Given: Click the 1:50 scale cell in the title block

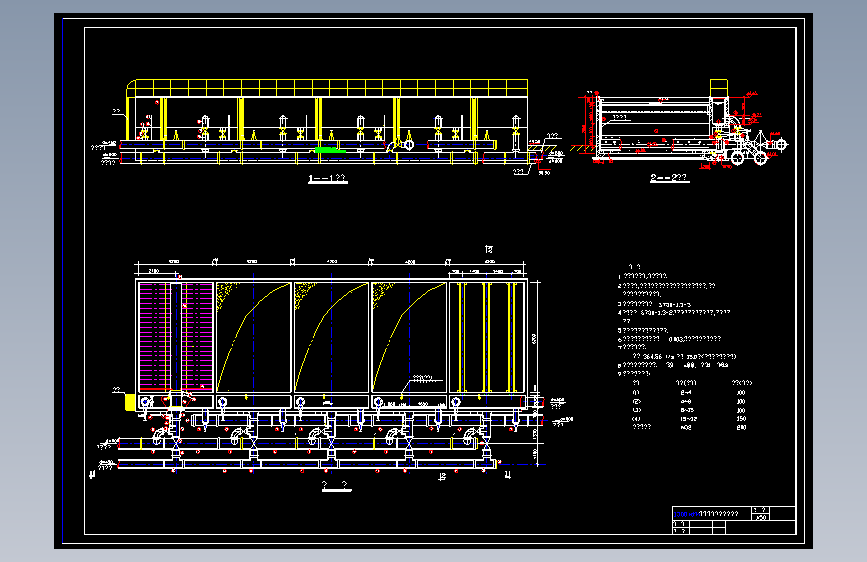Looking at the screenshot, I should click(x=761, y=517).
